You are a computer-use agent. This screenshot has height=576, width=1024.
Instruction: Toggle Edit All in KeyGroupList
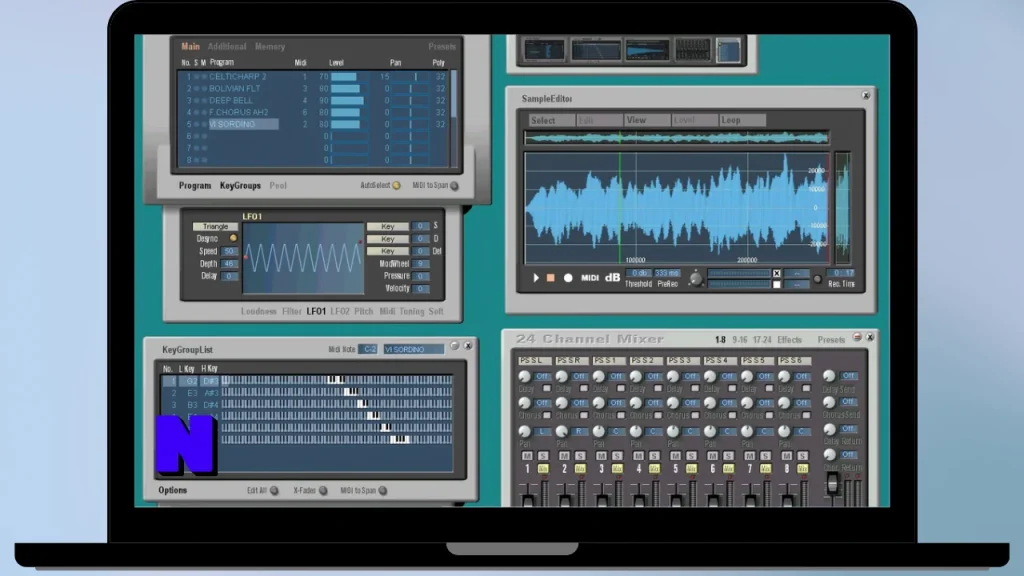[x=274, y=490]
